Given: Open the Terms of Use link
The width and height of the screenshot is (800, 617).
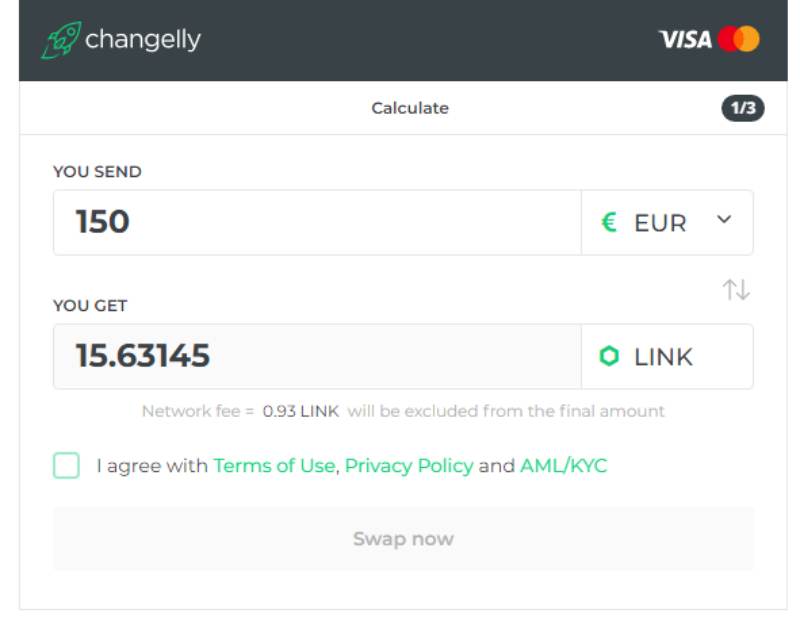Looking at the screenshot, I should tap(274, 466).
